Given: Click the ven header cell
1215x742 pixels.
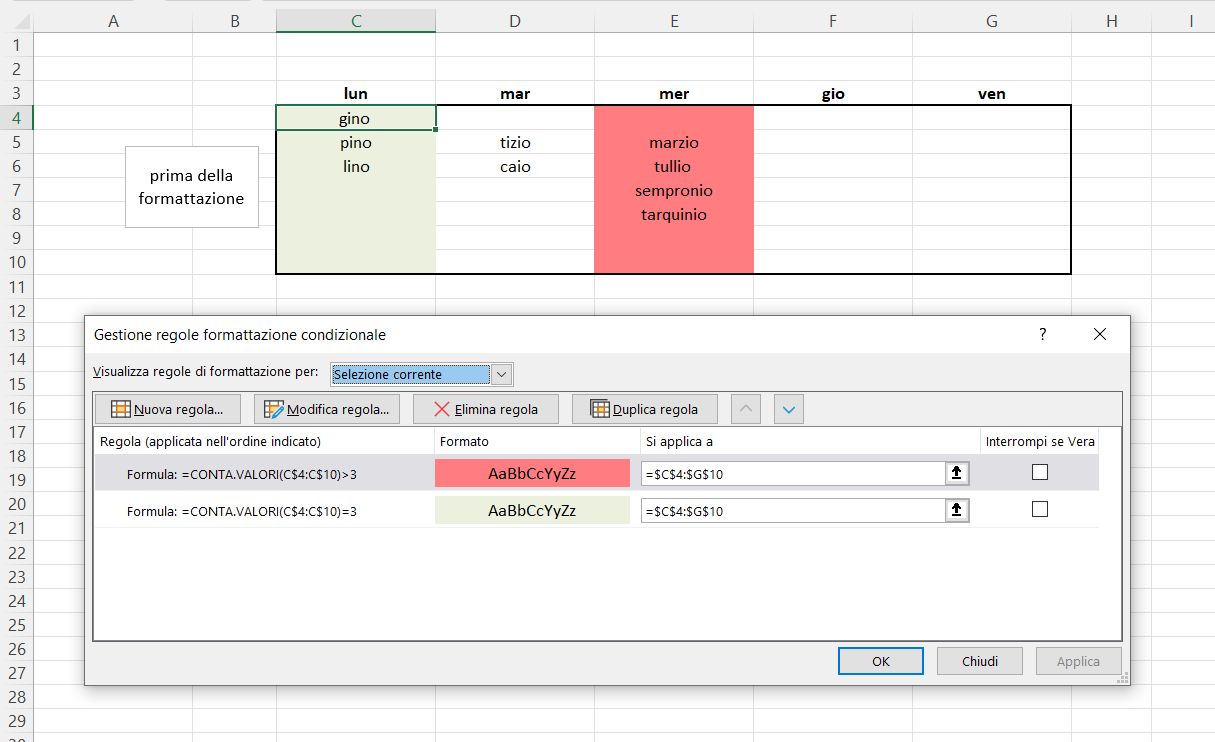Looking at the screenshot, I should (x=992, y=94).
